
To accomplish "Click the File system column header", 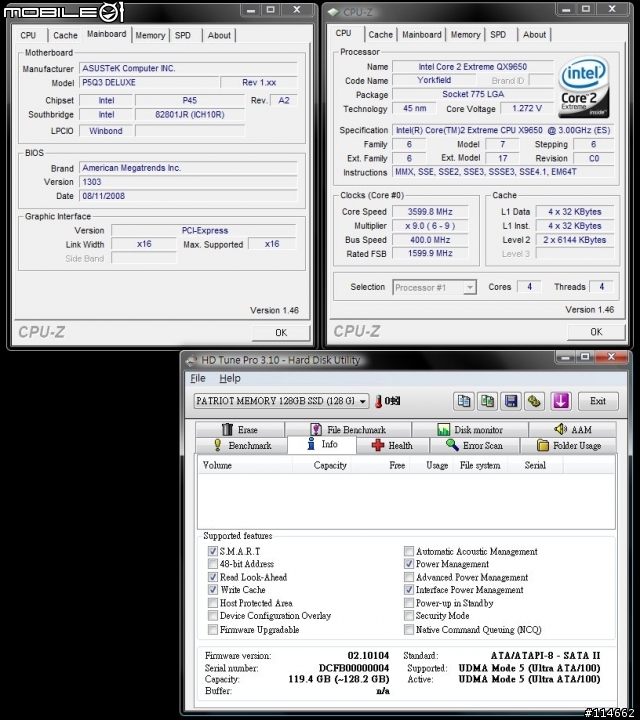I will pos(480,465).
